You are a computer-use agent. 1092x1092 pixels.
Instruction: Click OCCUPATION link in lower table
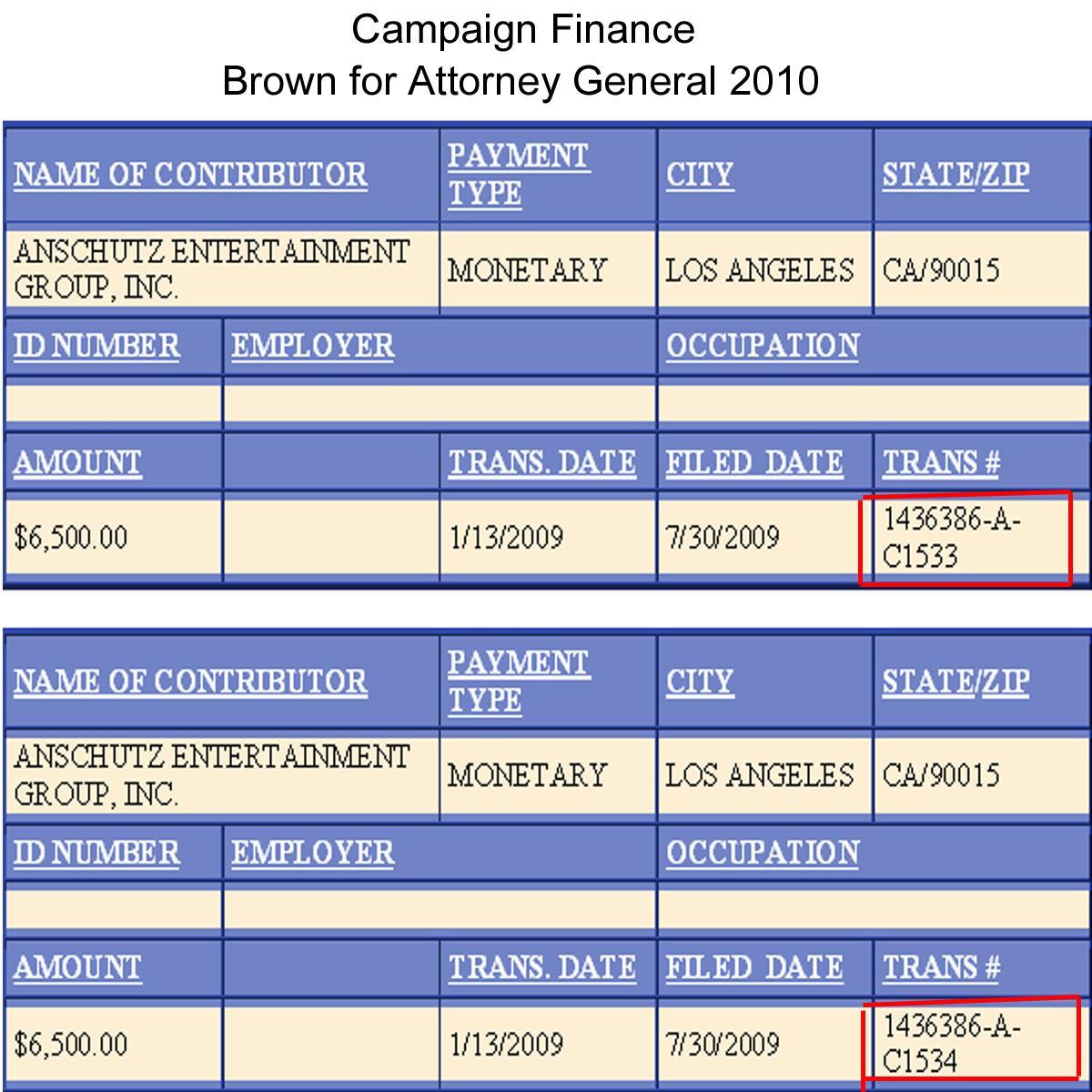tap(762, 853)
